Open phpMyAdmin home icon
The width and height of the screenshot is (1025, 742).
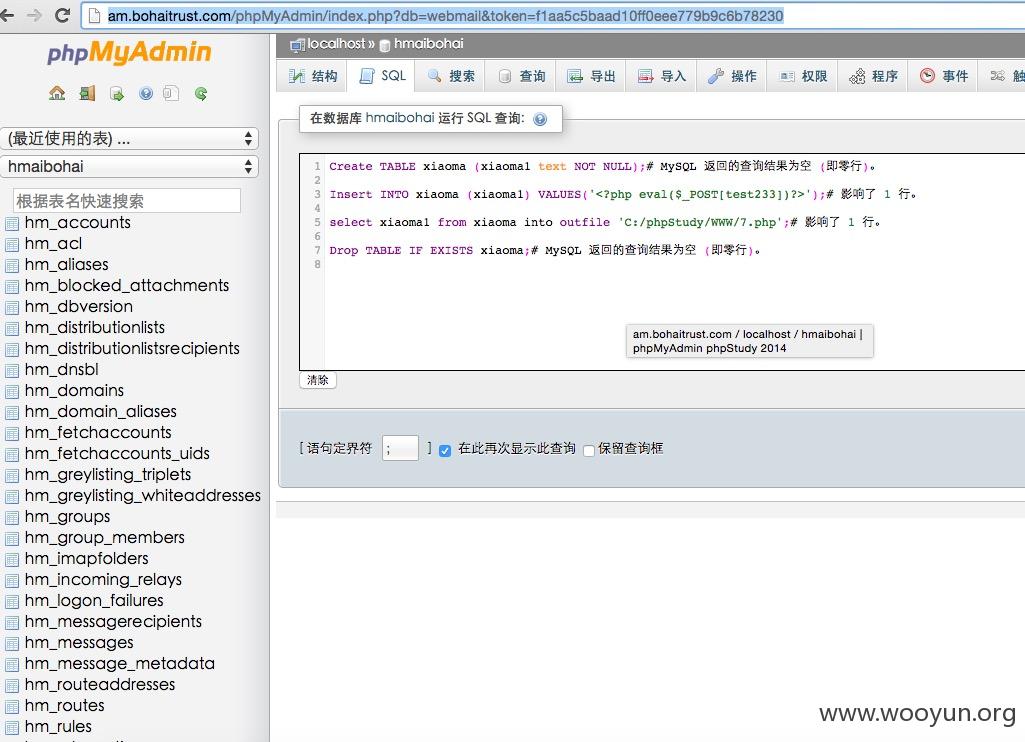click(x=57, y=93)
